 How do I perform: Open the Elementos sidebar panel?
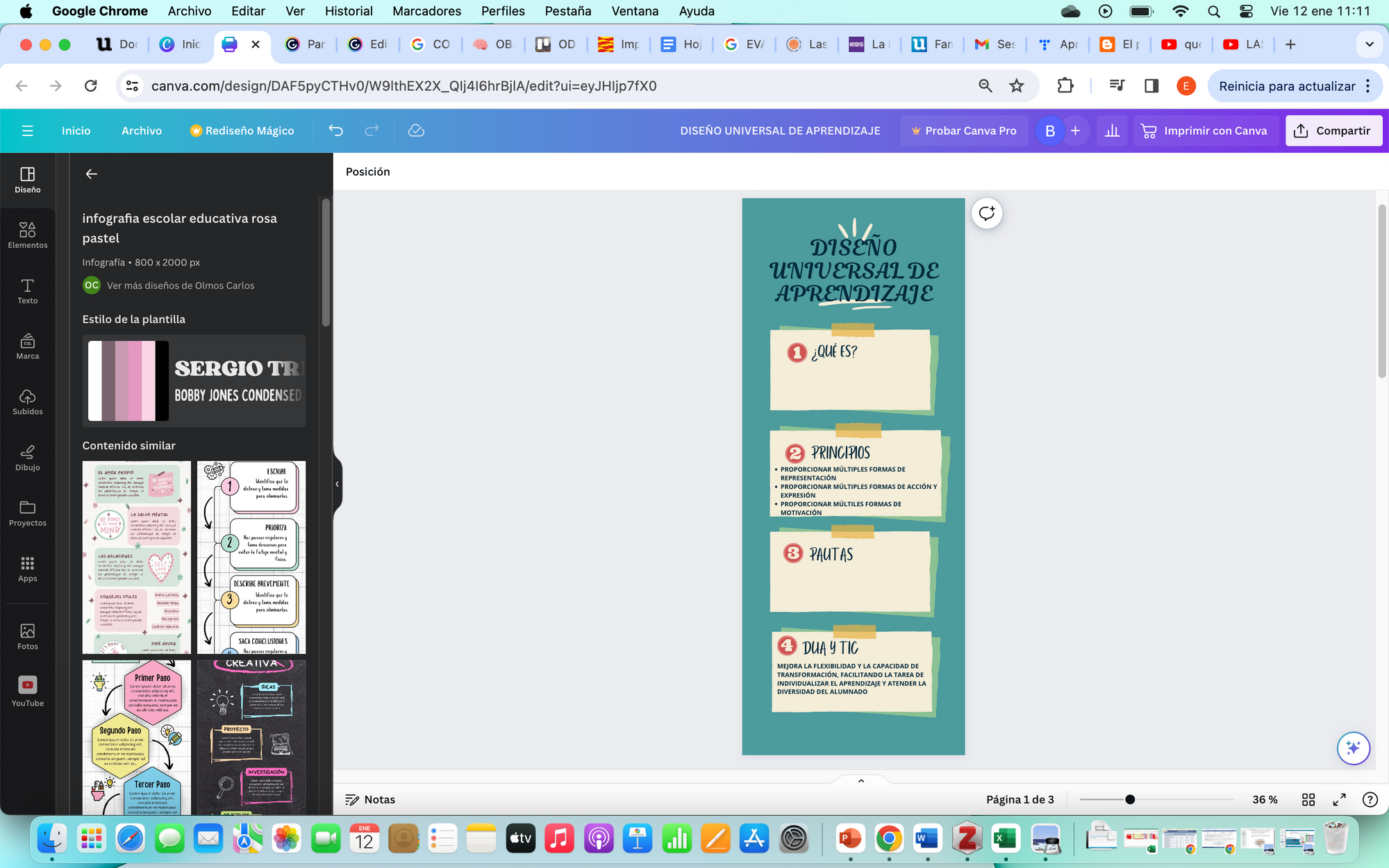(28, 235)
